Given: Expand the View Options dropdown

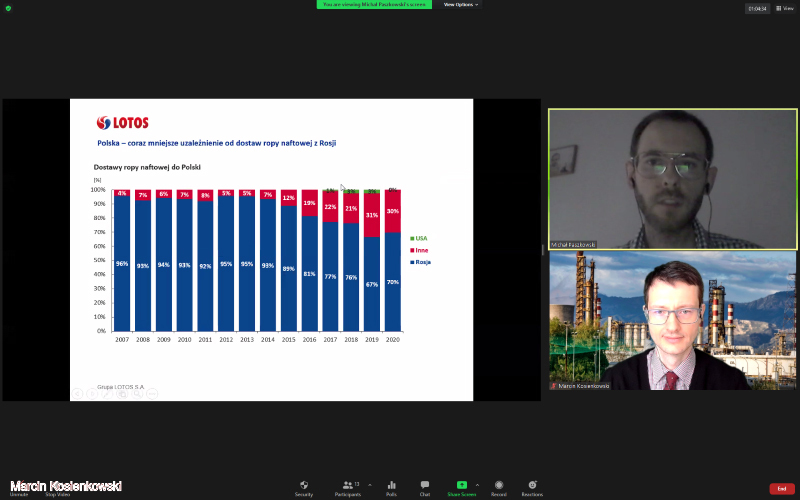Looking at the screenshot, I should [461, 4].
